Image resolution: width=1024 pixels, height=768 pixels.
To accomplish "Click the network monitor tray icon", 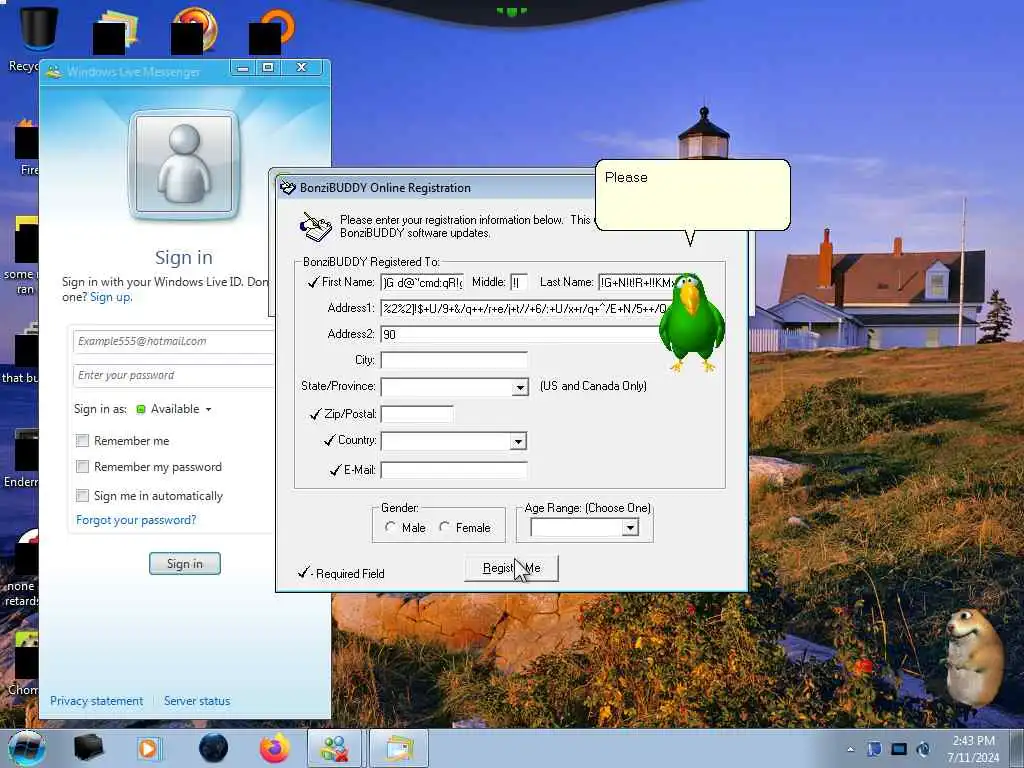I will pyautogui.click(x=899, y=749).
